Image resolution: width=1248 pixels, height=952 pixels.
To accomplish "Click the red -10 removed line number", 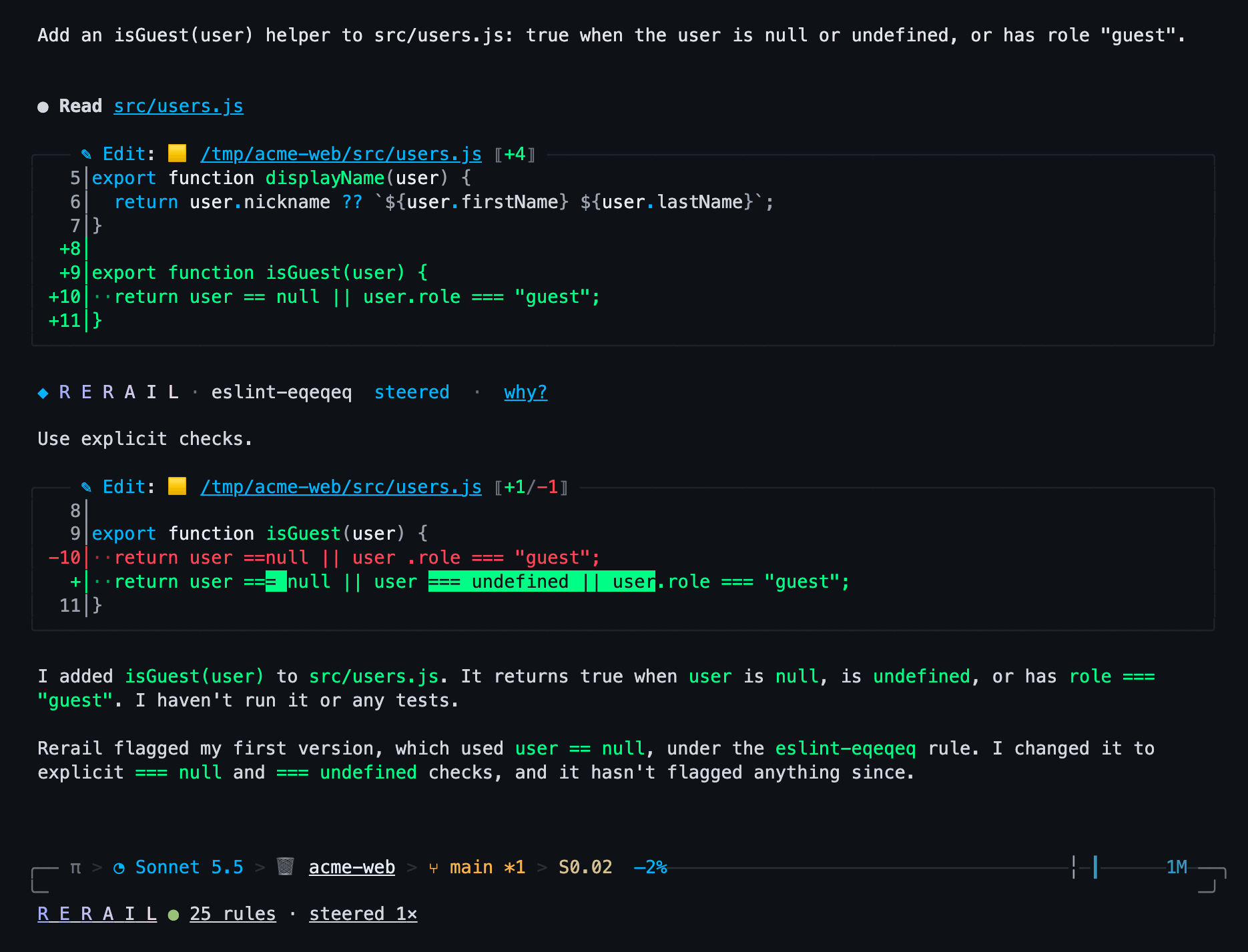I will point(64,558).
